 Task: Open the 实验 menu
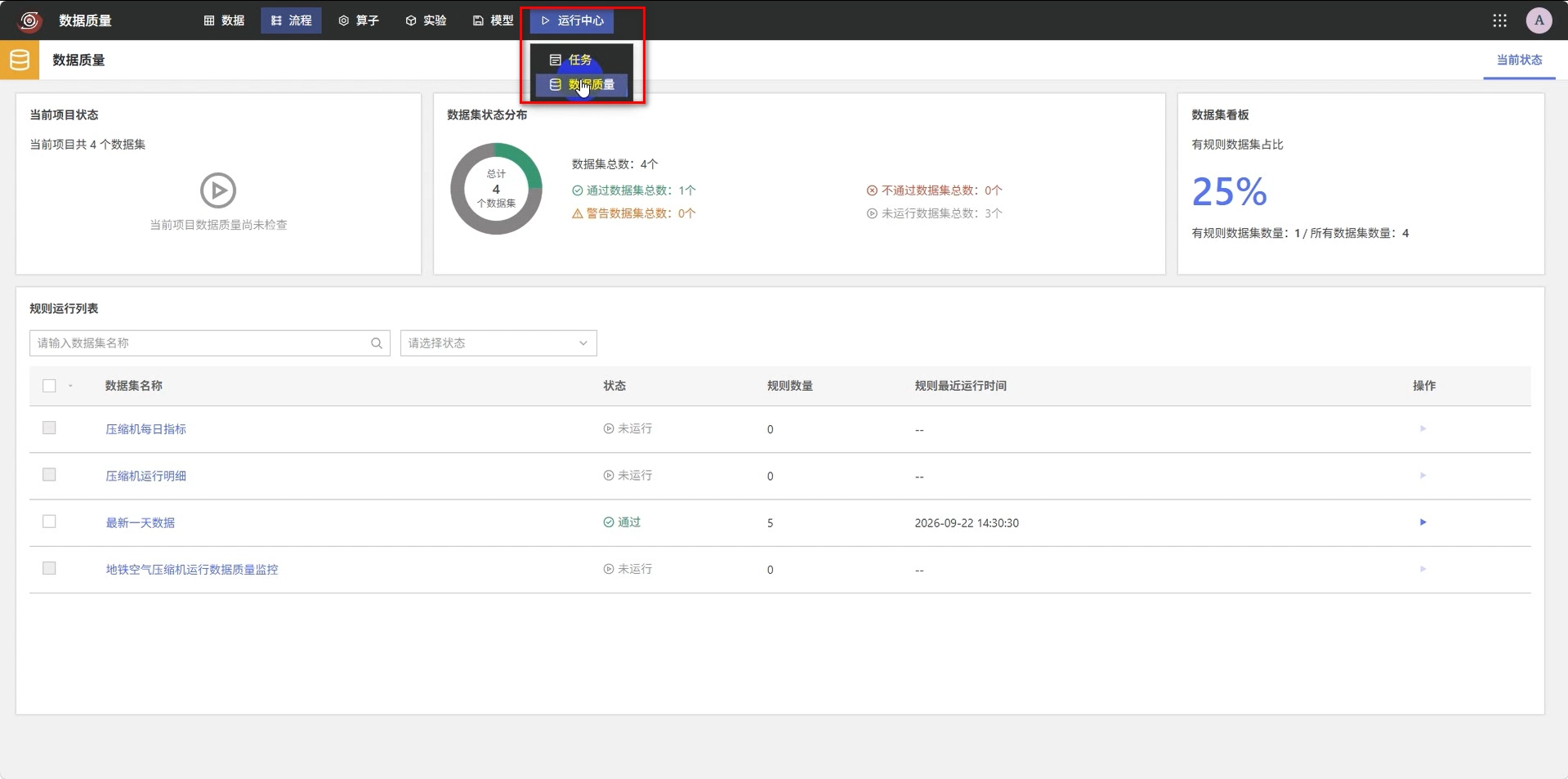tap(426, 20)
